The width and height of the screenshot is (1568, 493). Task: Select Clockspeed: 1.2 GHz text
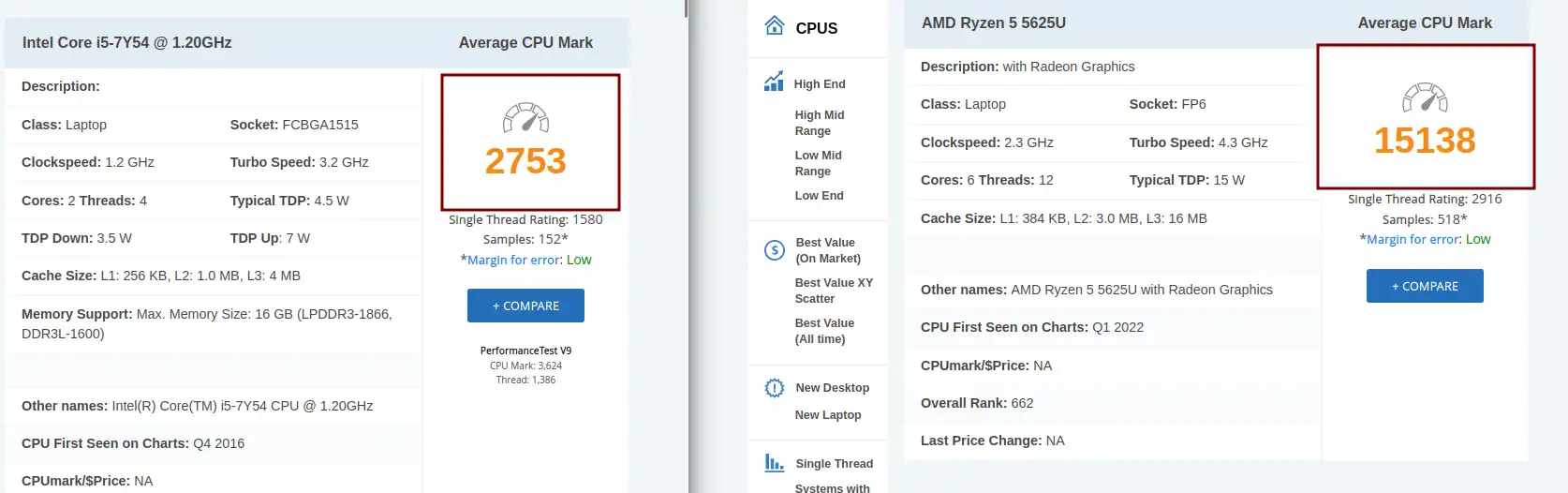pos(88,162)
